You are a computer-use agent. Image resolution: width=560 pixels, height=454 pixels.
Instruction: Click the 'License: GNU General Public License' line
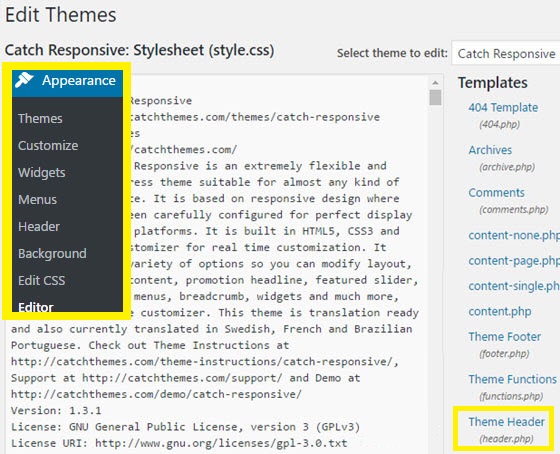185,427
